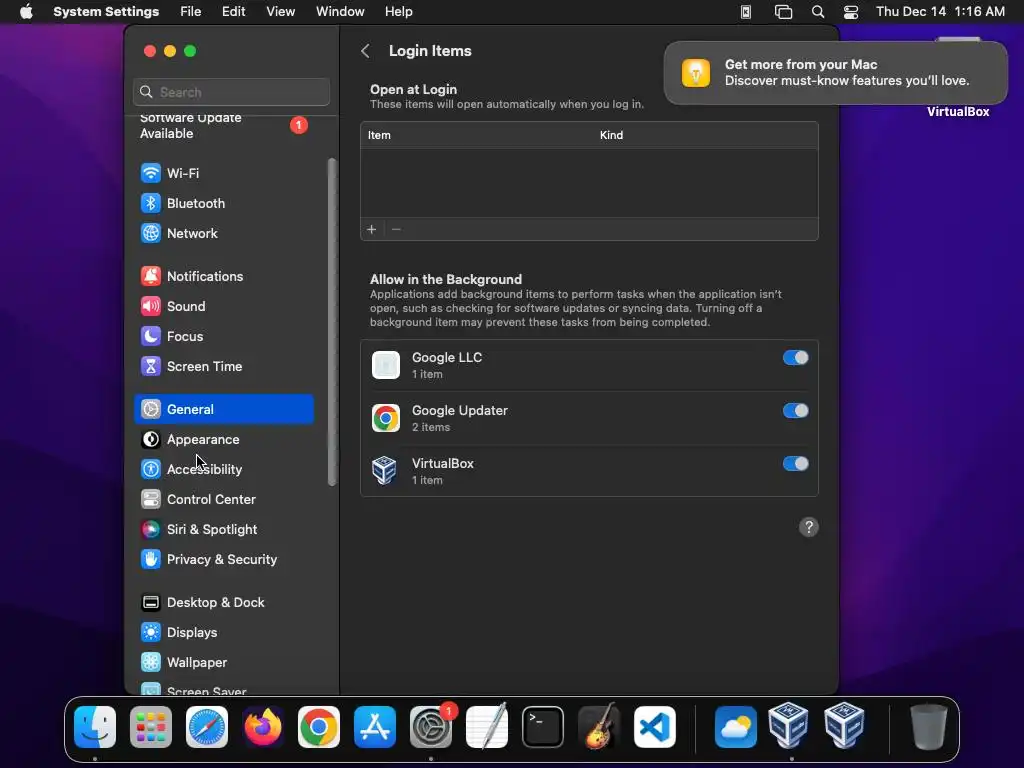
Task: Click the date and time in menu bar
Action: point(940,12)
